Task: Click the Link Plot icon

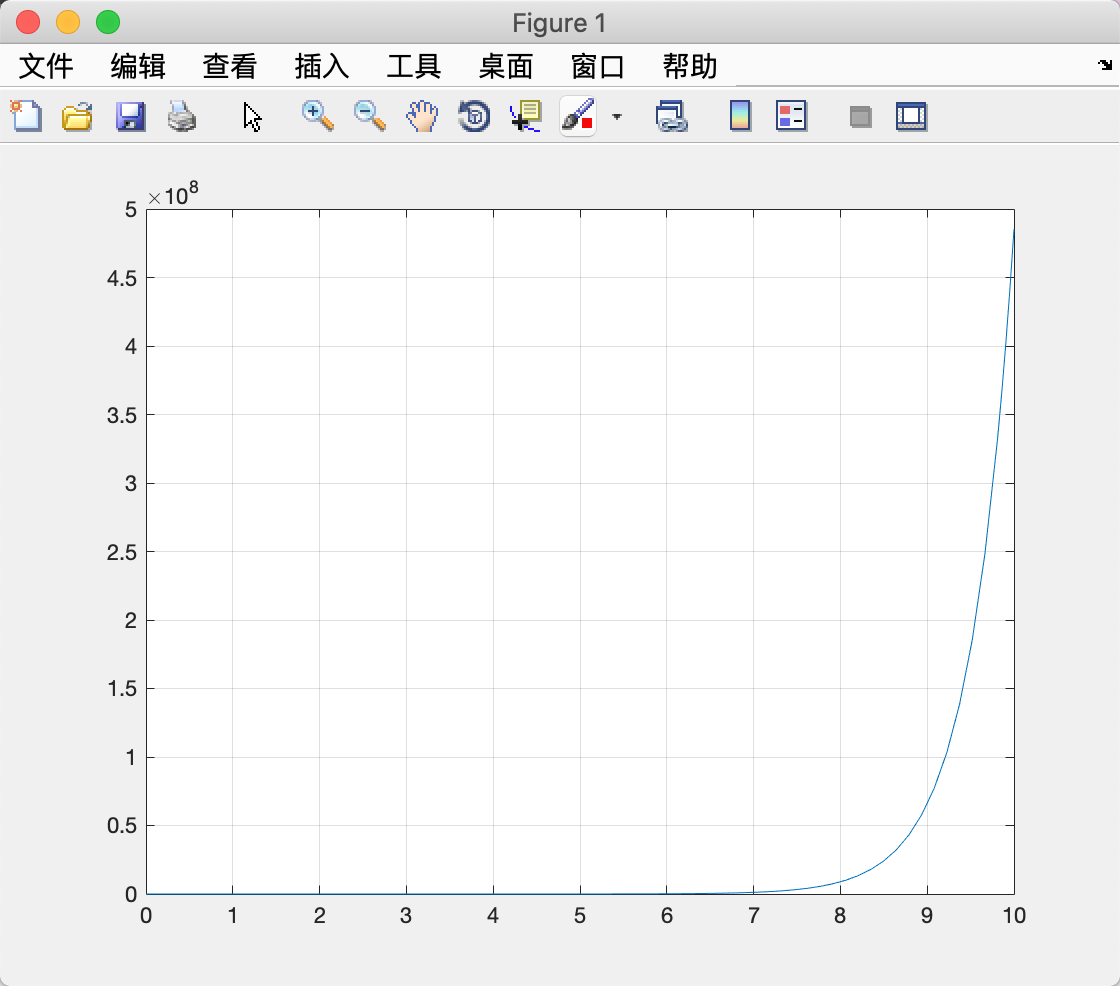Action: [671, 116]
